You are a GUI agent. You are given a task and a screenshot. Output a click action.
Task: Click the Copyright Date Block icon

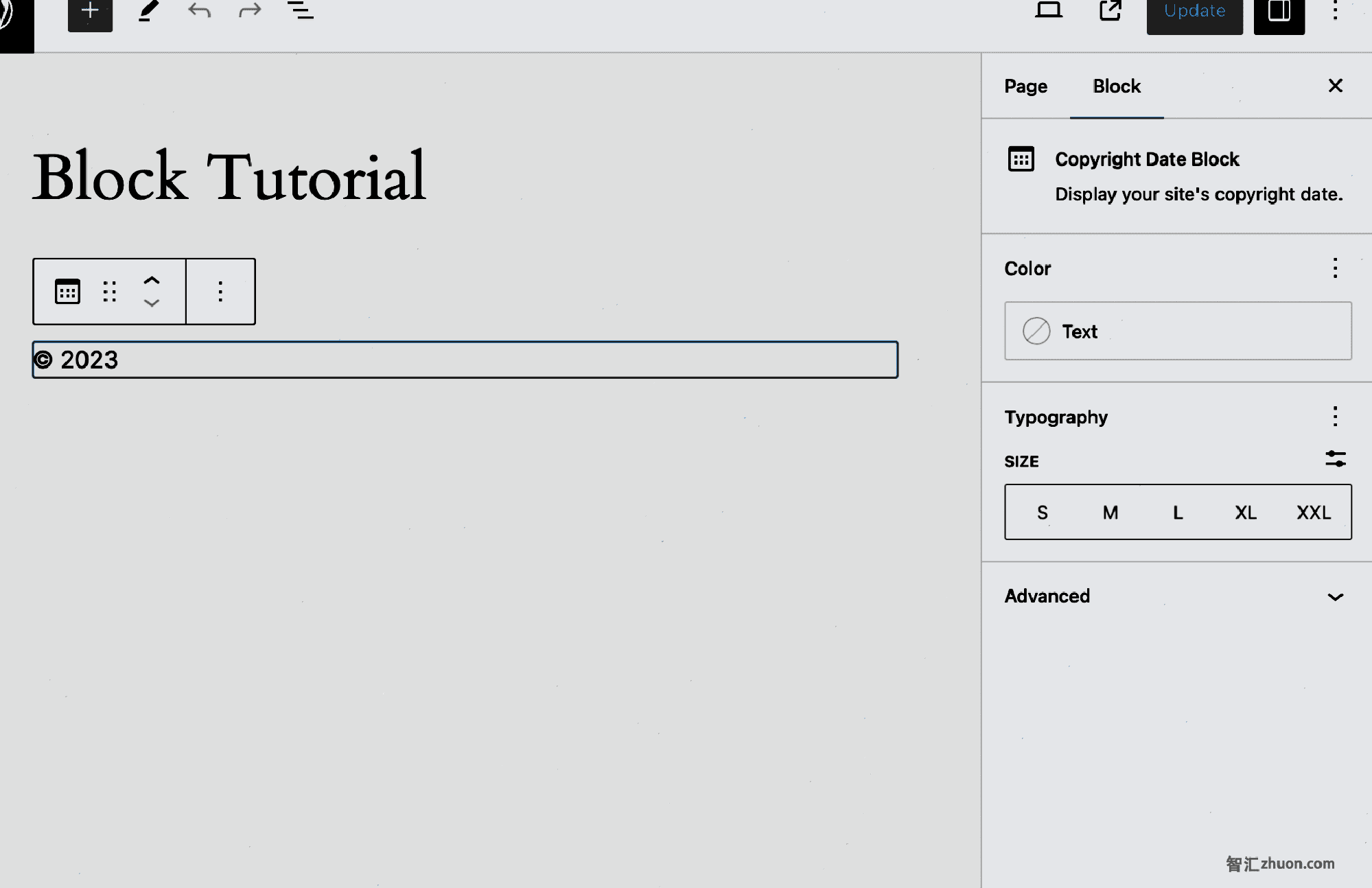click(1022, 159)
